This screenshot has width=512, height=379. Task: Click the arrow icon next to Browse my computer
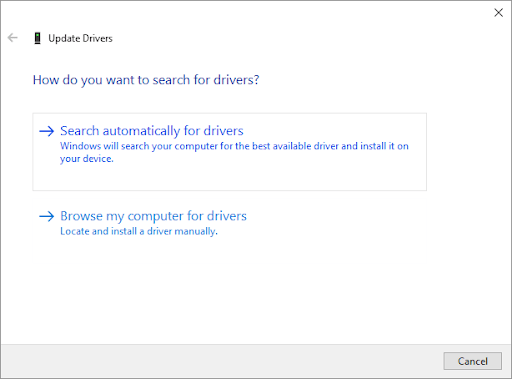coord(46,216)
